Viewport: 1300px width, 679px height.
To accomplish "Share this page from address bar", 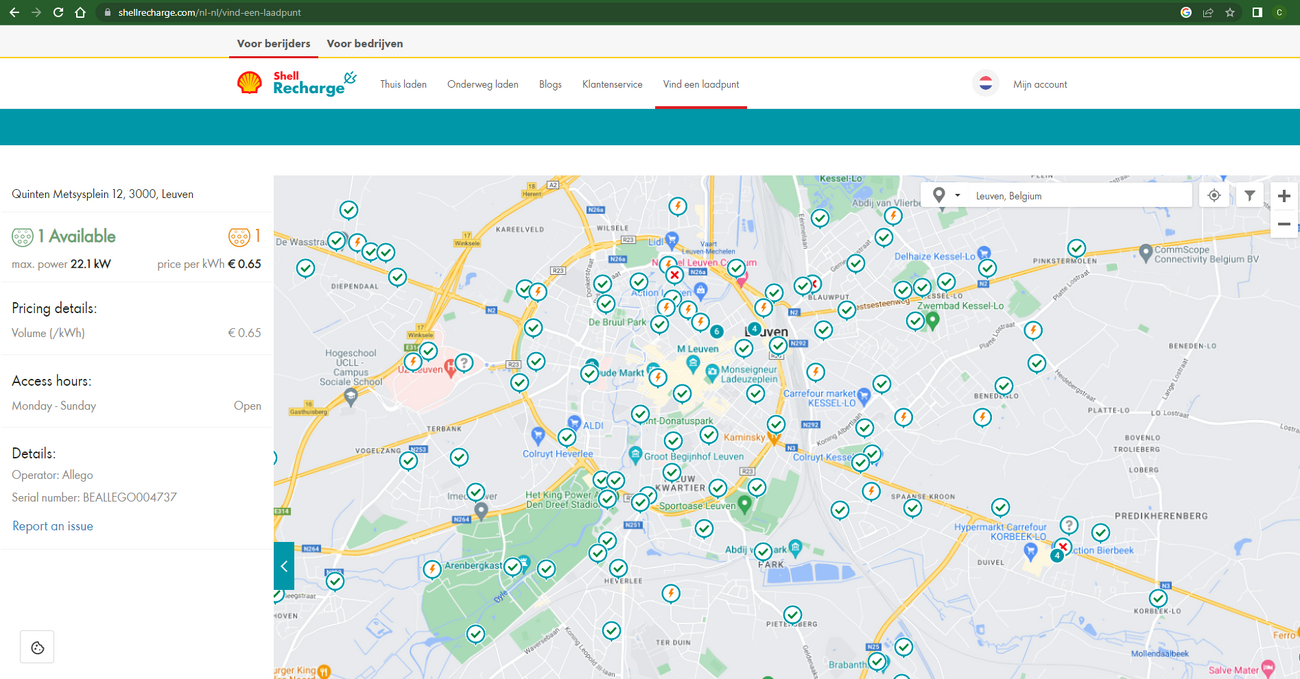I will coord(1208,12).
